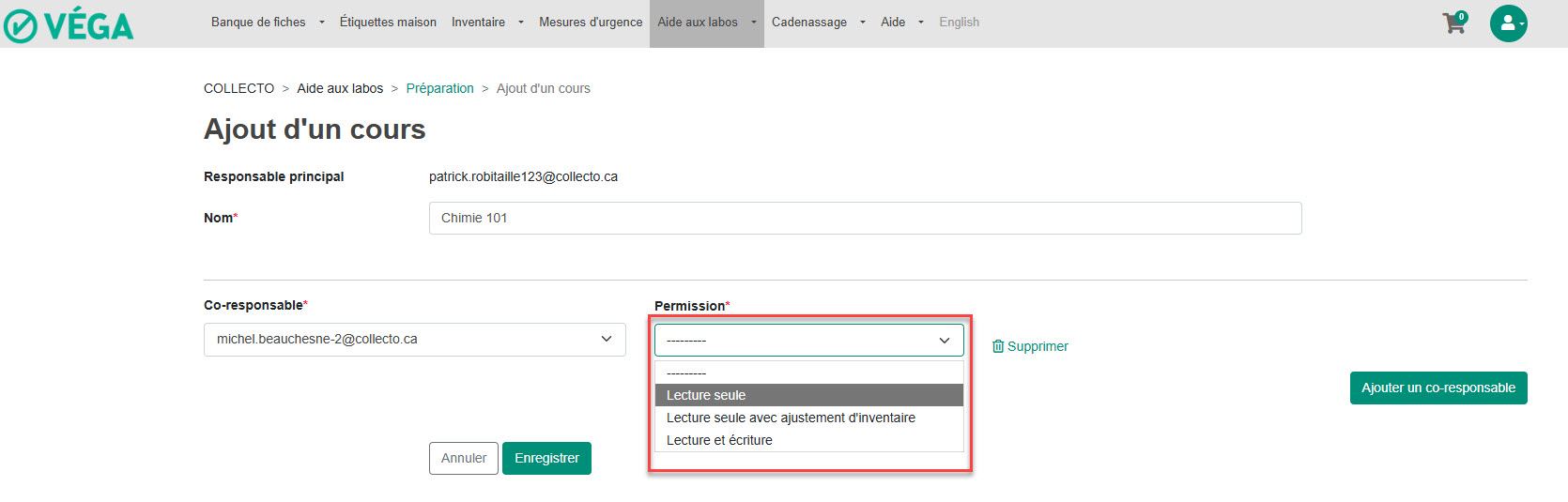Expand the Inventaire menu
The width and height of the screenshot is (1568, 502).
(486, 23)
